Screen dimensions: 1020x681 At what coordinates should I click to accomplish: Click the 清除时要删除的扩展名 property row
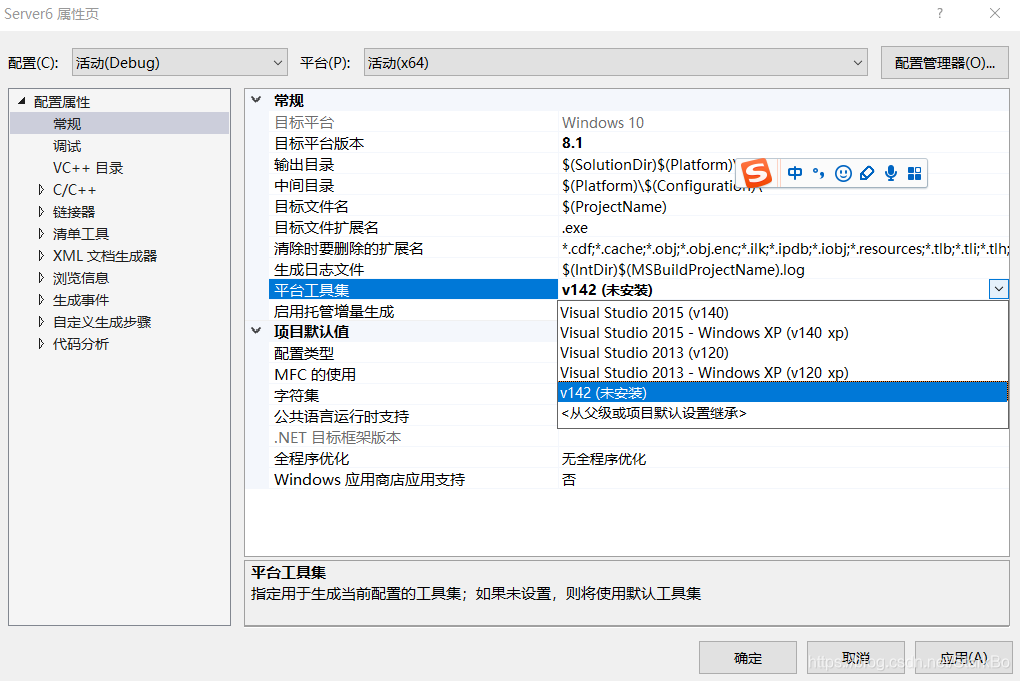[x=639, y=248]
